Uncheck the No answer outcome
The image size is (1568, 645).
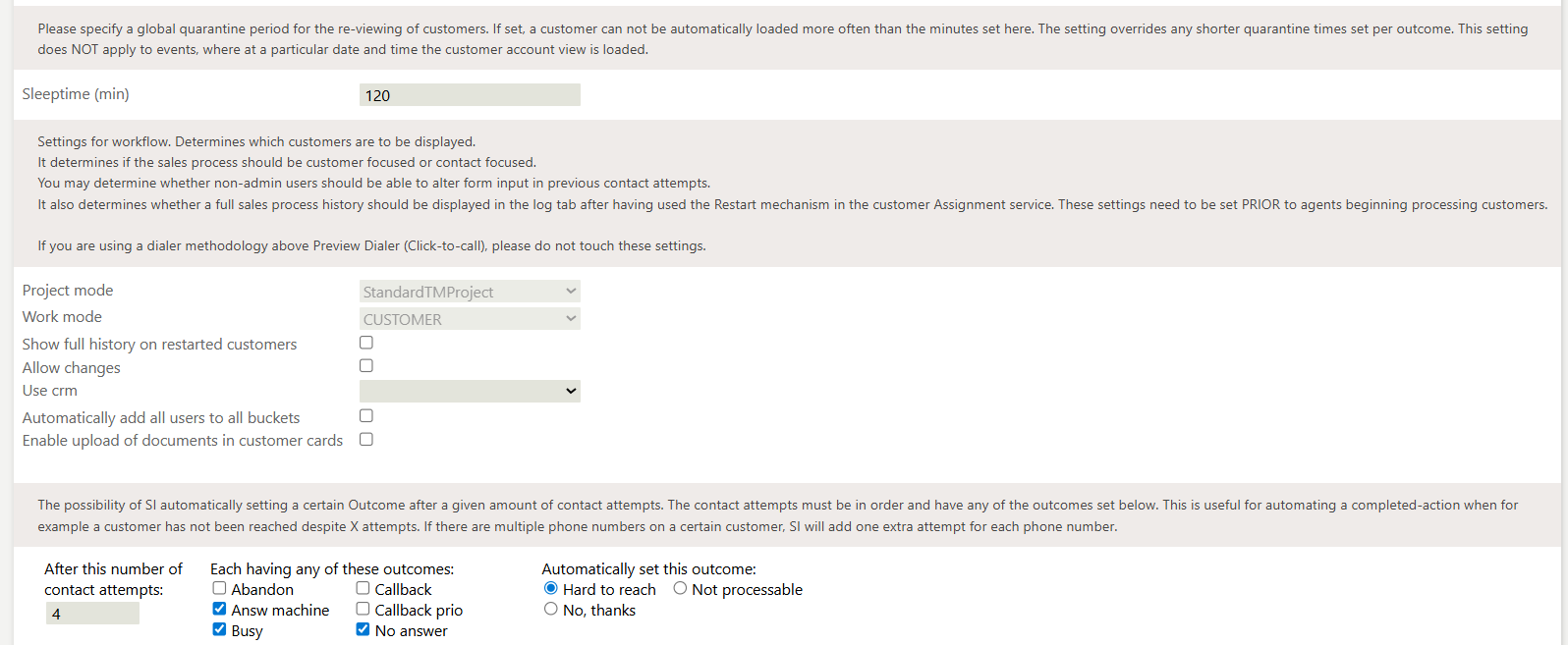click(363, 629)
